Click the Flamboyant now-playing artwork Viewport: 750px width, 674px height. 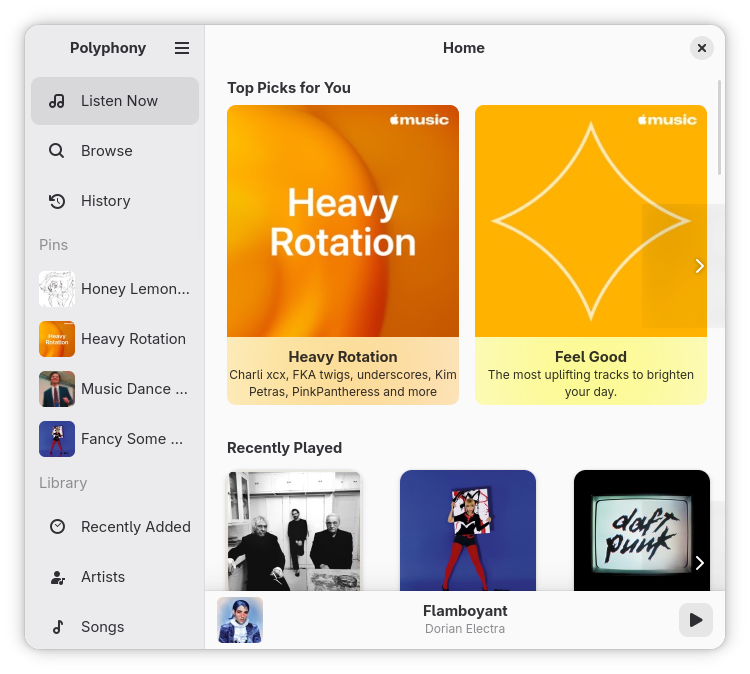tap(240, 620)
